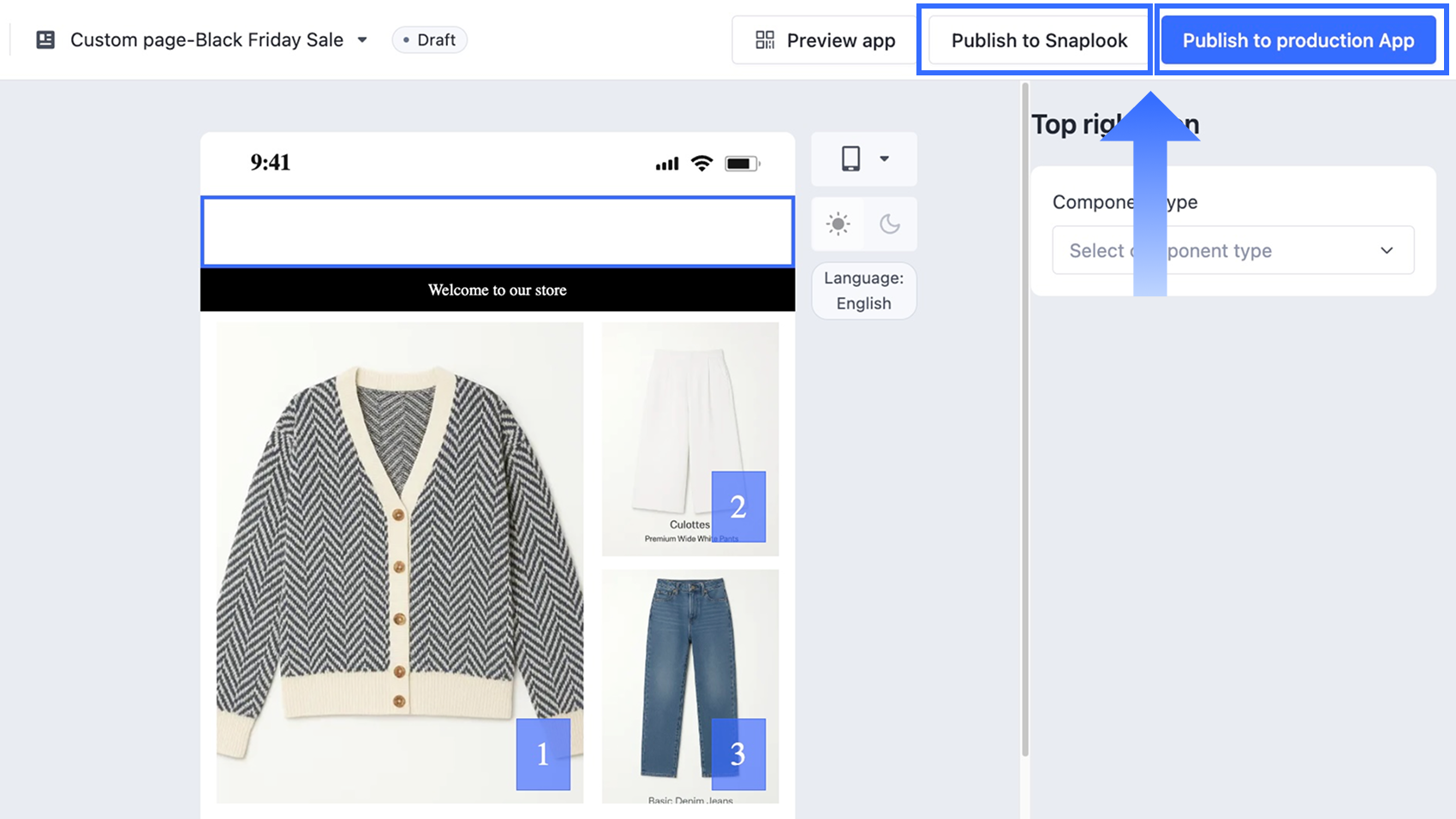
Task: Click Publish to Snaplook button
Action: (1039, 40)
